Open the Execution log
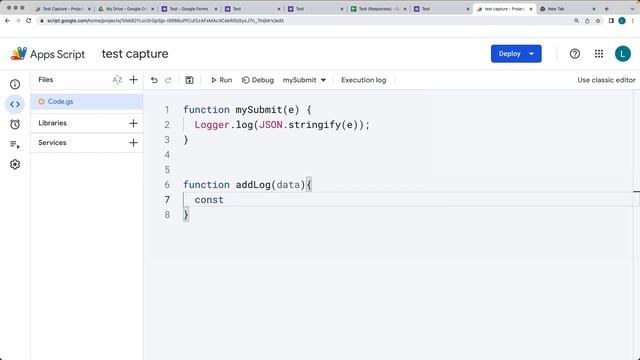Viewport: 640px width, 360px height. (x=364, y=80)
